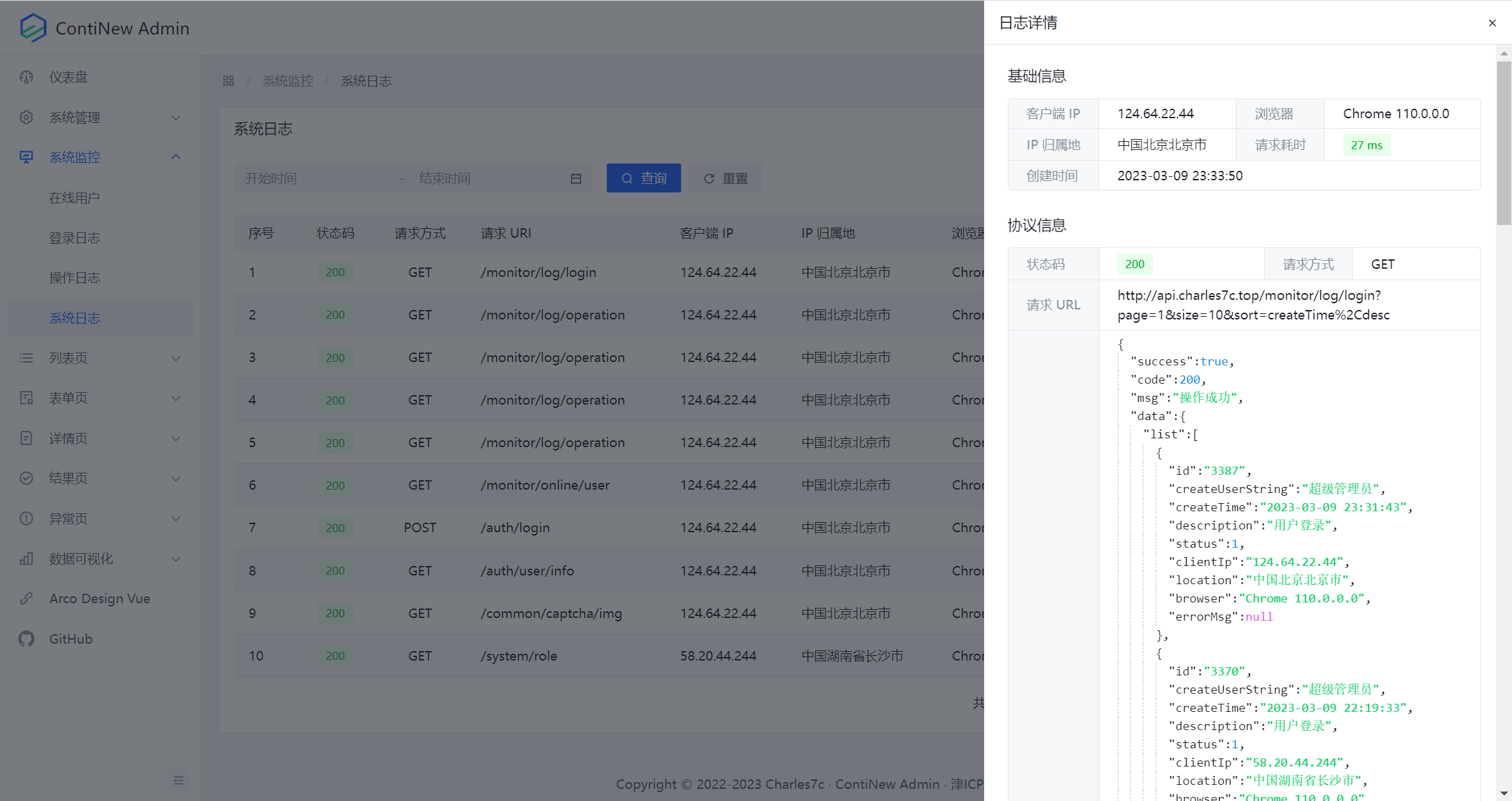Expand the 数据可视化 menu chevron
Screen dimensions: 1512x801
pyautogui.click(x=175, y=559)
